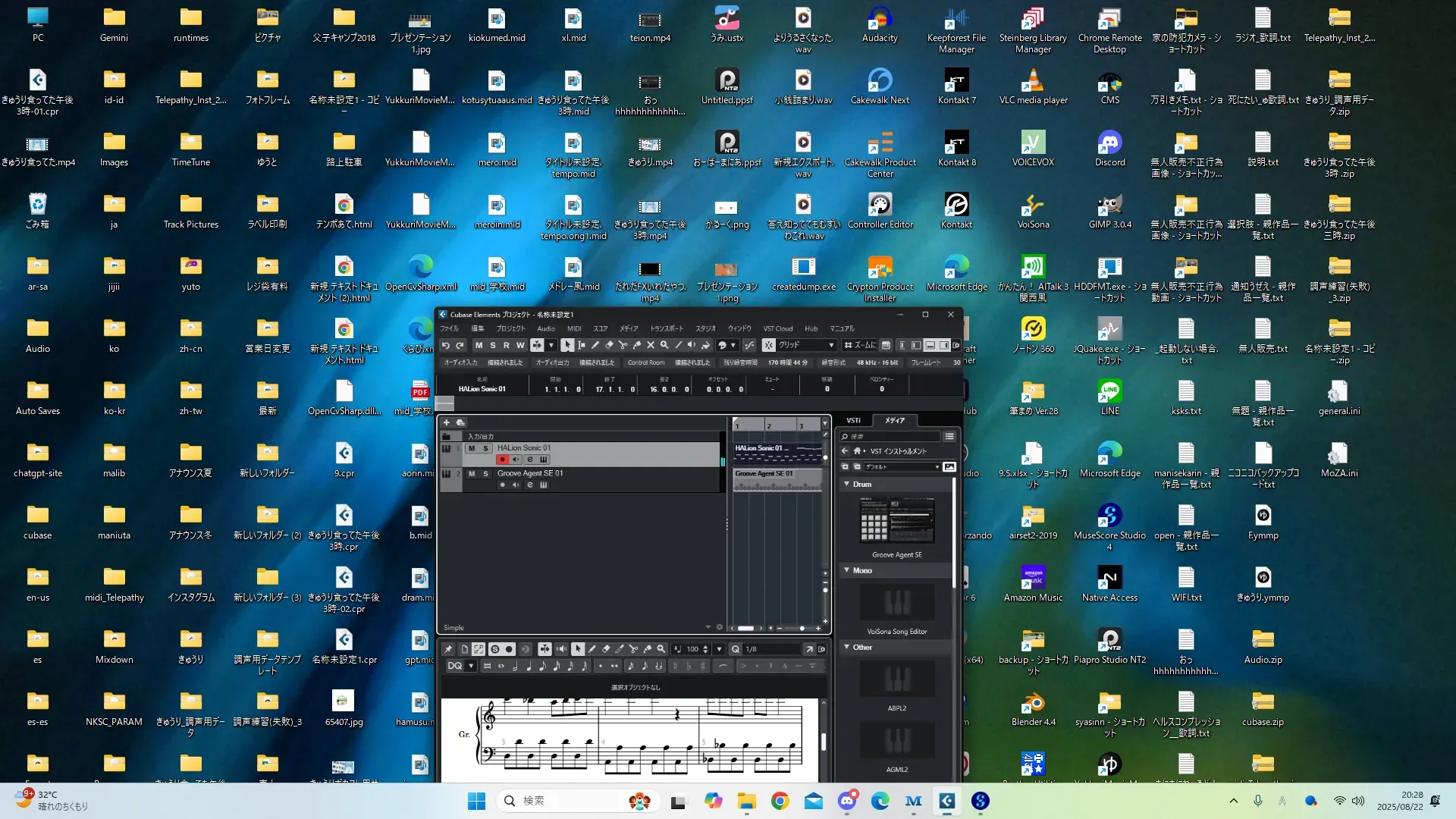
Task: Click the Add Track plus icon
Action: tap(447, 422)
